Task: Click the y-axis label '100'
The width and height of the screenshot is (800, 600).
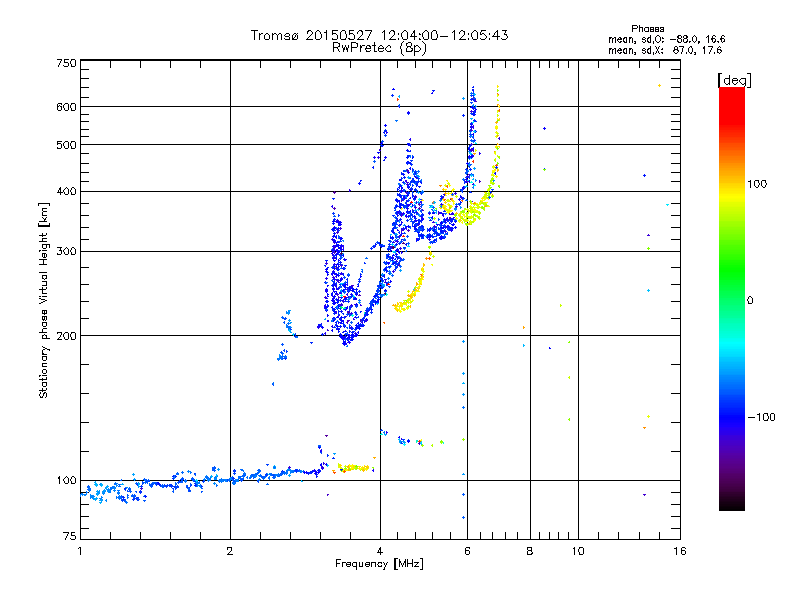Action: click(66, 481)
